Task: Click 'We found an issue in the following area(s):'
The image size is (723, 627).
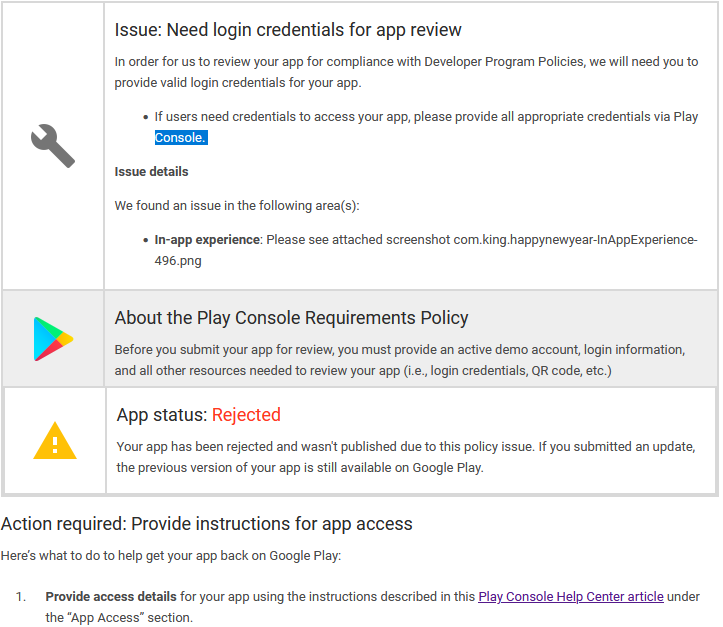Action: point(237,206)
